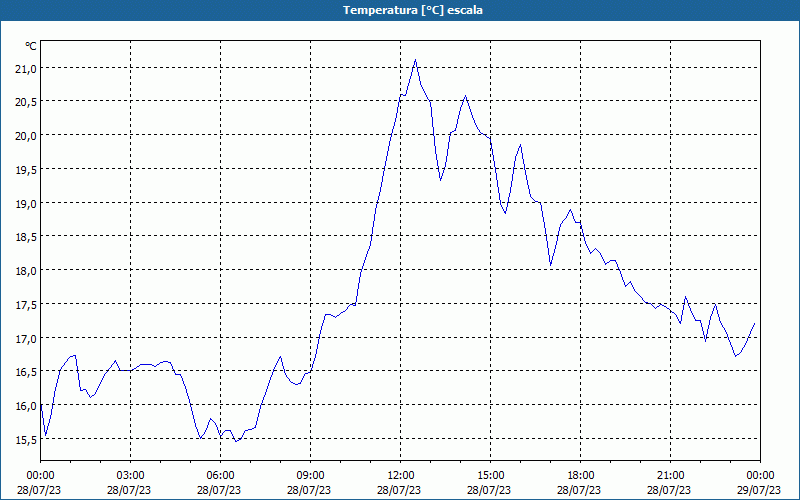
Task: Click the chart title 'Temperatura [°C] escala'
Action: pos(413,10)
